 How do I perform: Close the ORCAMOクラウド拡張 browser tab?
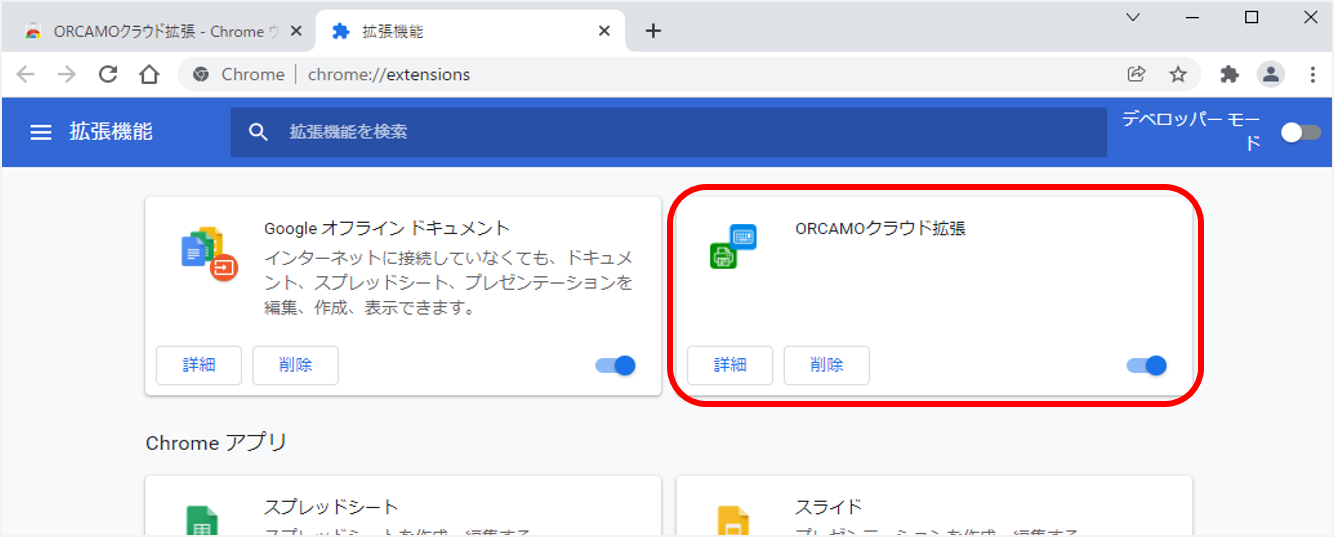pyautogui.click(x=295, y=31)
